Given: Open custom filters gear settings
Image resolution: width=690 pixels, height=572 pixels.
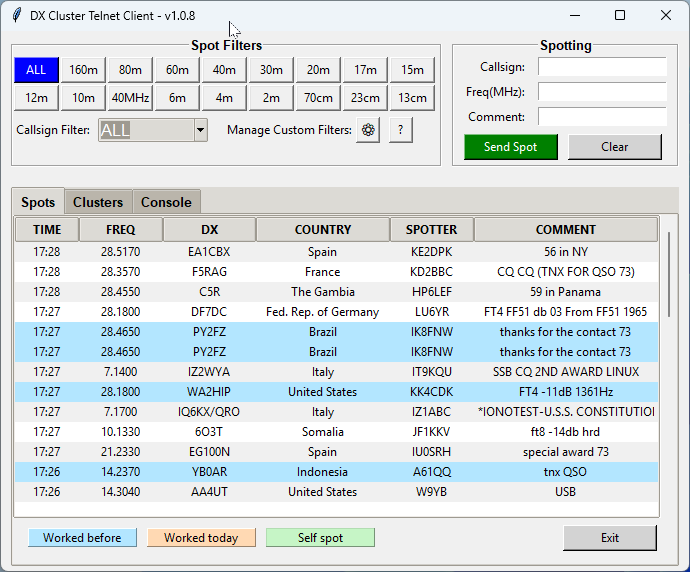Looking at the screenshot, I should [x=368, y=130].
